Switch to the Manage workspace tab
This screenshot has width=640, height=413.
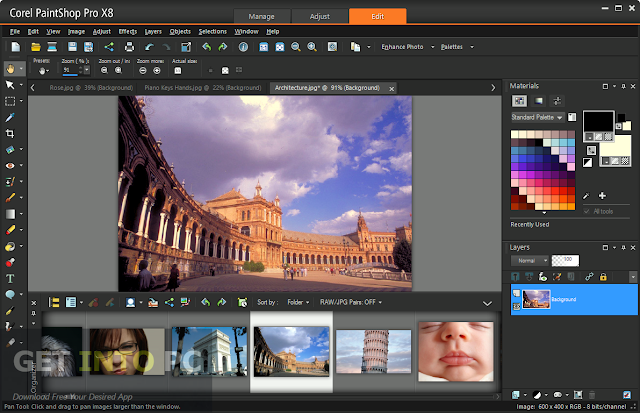point(262,16)
